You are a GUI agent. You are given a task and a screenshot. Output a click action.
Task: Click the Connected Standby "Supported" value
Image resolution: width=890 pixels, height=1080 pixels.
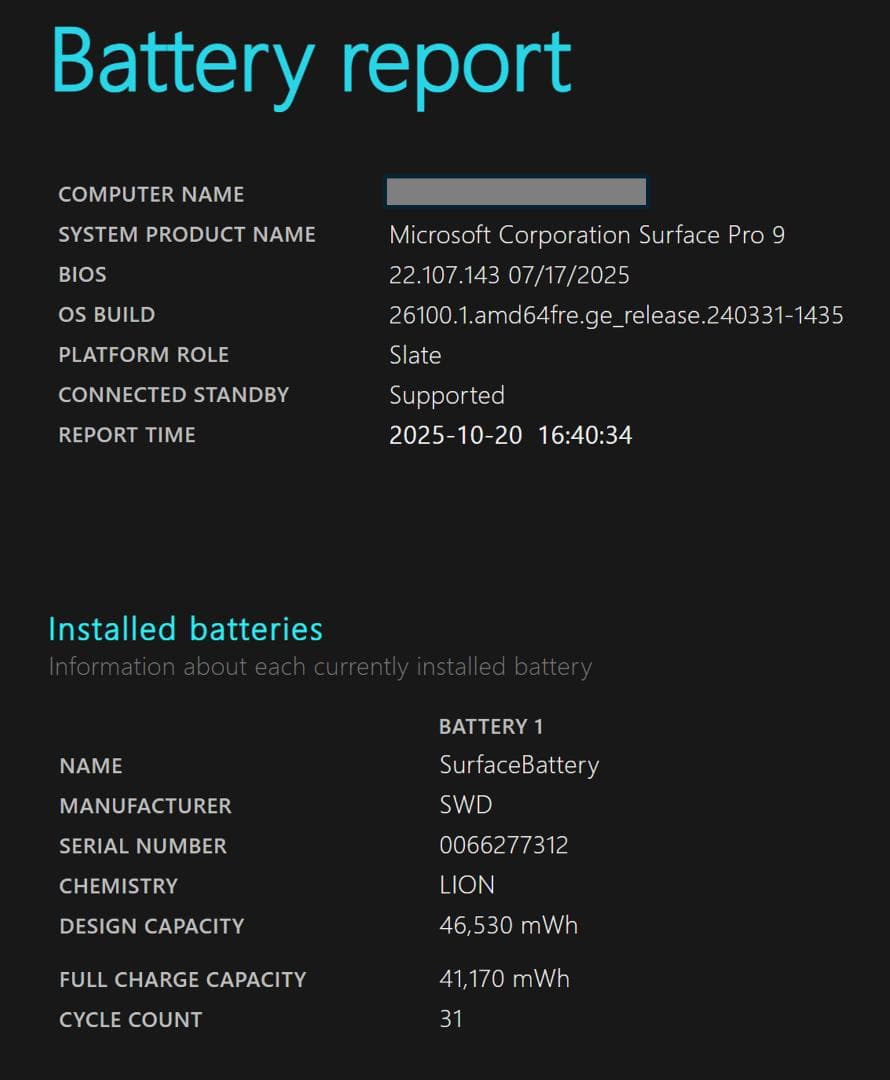point(446,395)
